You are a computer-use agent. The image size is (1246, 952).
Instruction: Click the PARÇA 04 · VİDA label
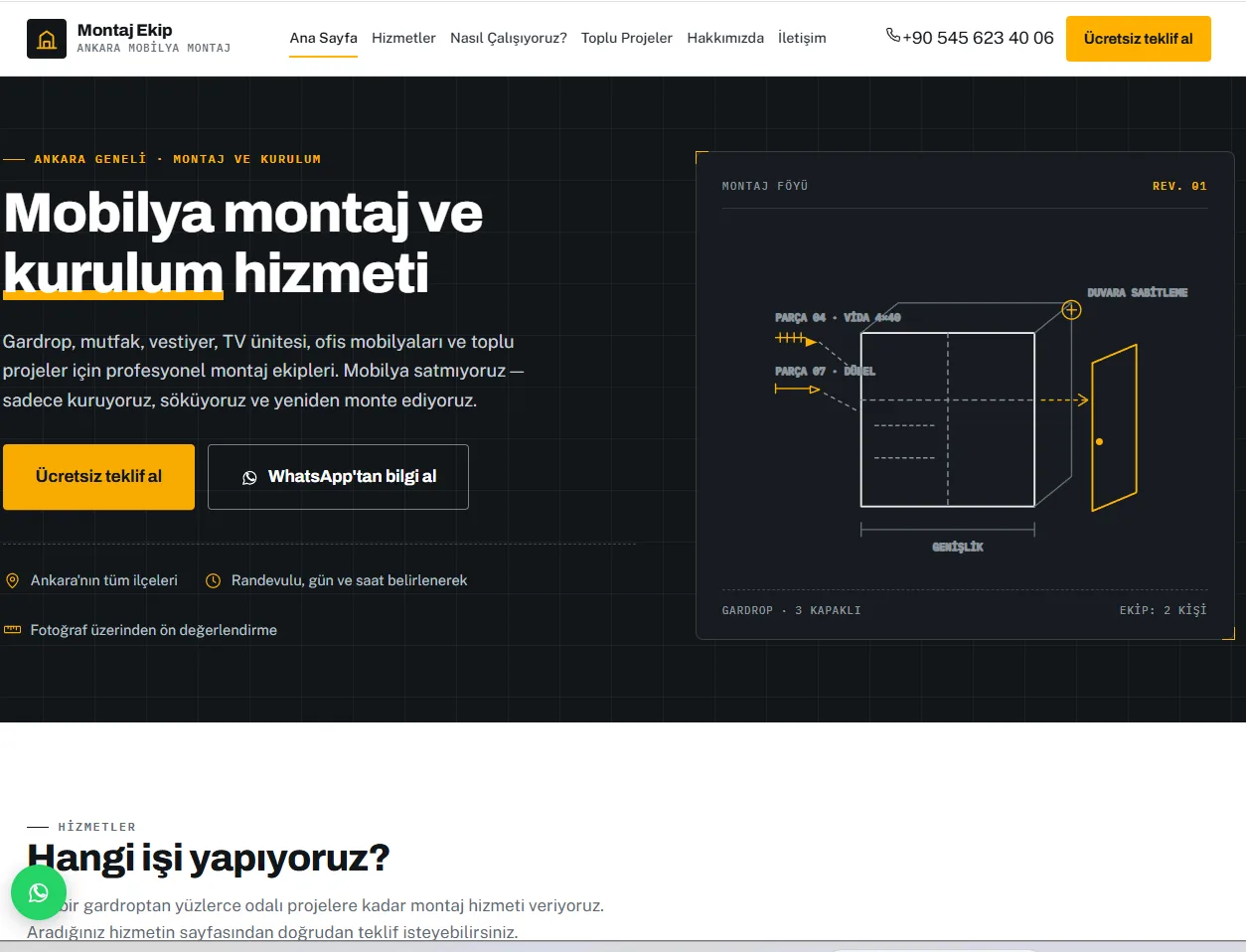tap(838, 318)
